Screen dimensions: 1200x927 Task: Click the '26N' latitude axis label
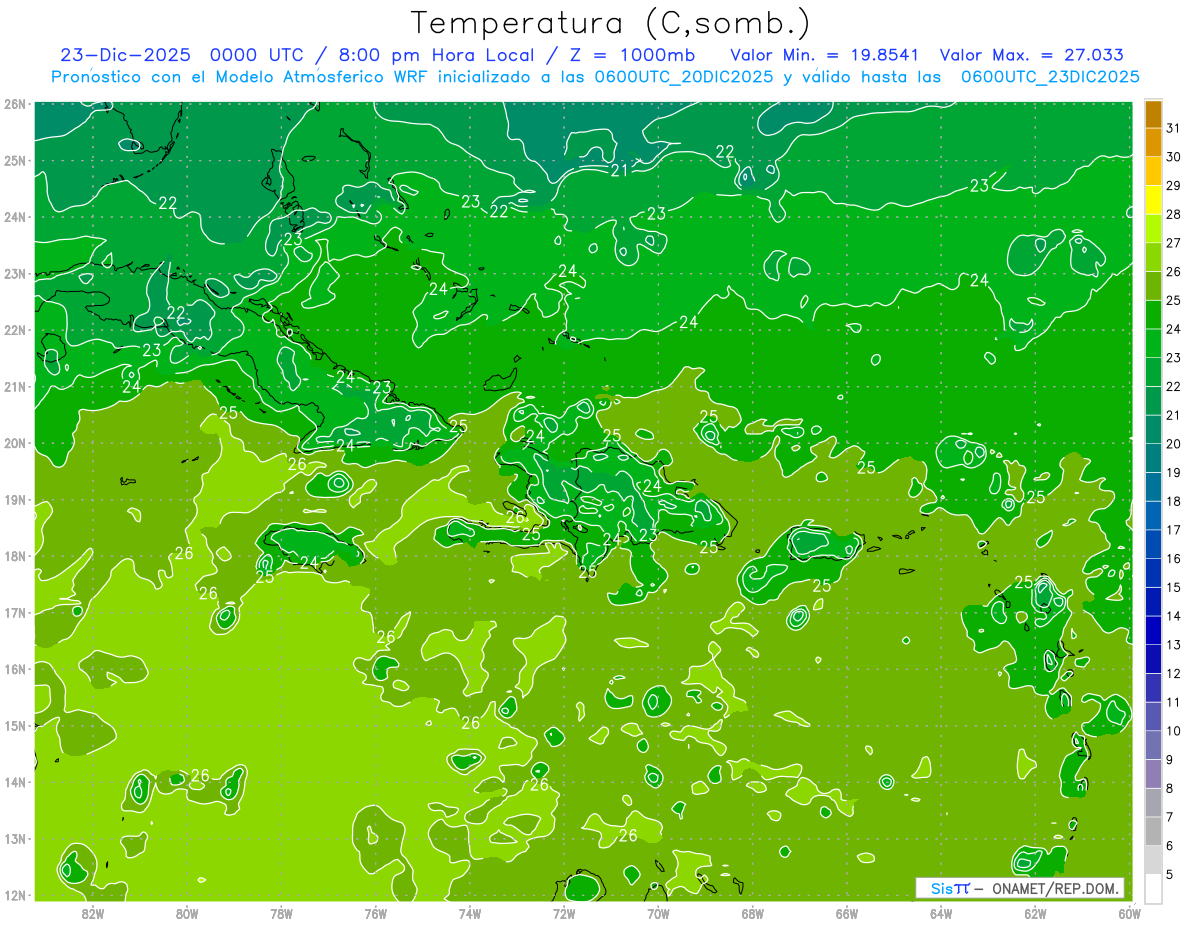[x=15, y=104]
